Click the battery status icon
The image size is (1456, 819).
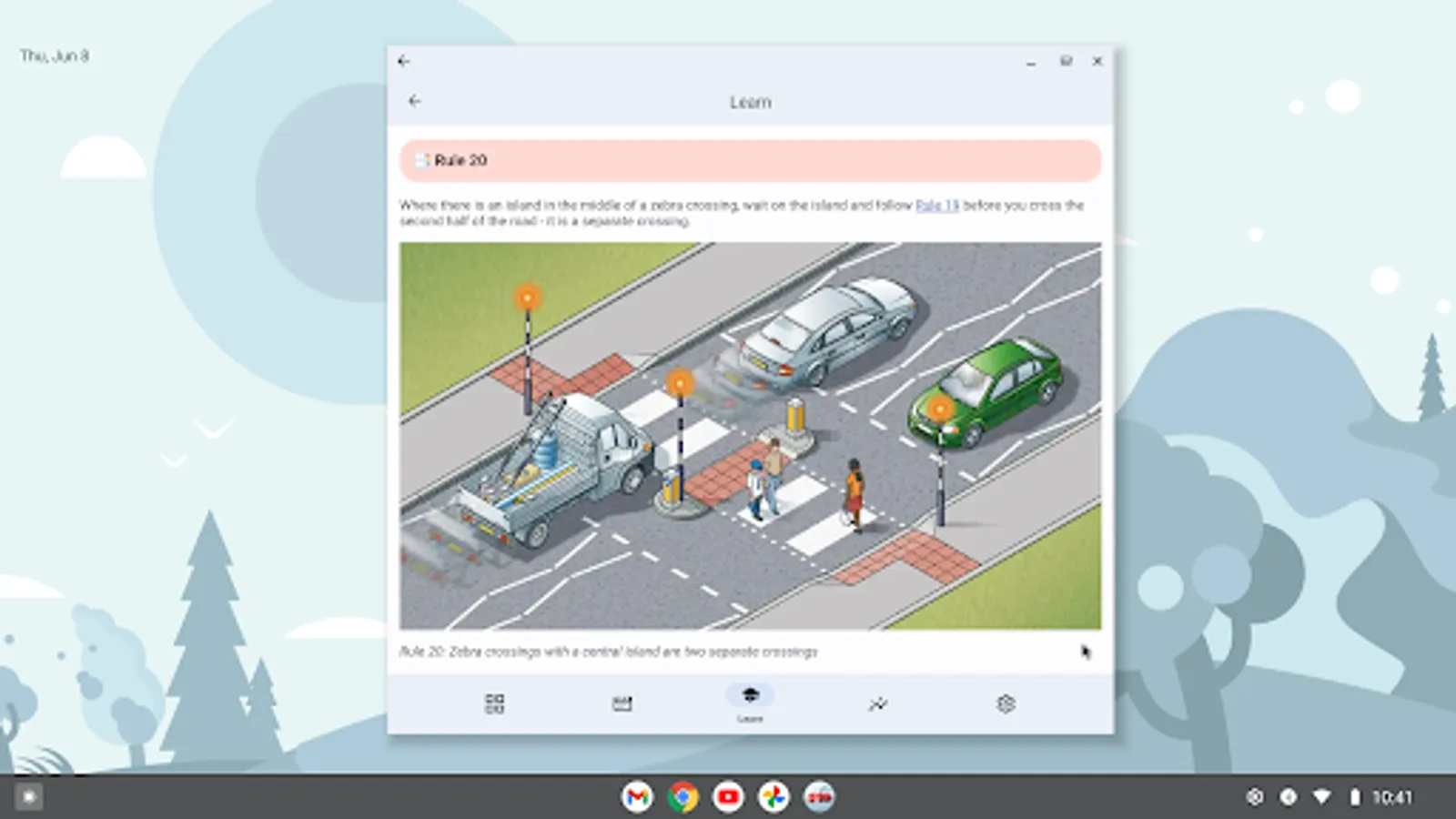pyautogui.click(x=1354, y=797)
